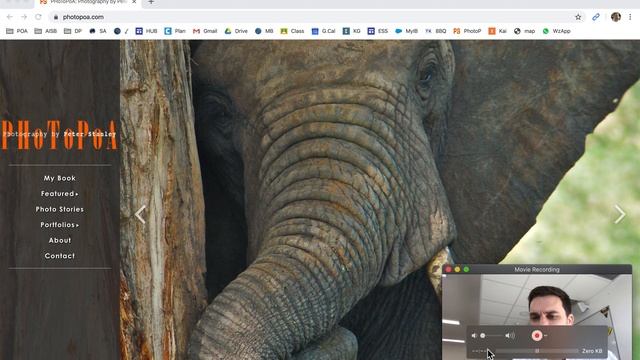
Task: Click the PHoToPoA site logo
Action: pos(60,135)
